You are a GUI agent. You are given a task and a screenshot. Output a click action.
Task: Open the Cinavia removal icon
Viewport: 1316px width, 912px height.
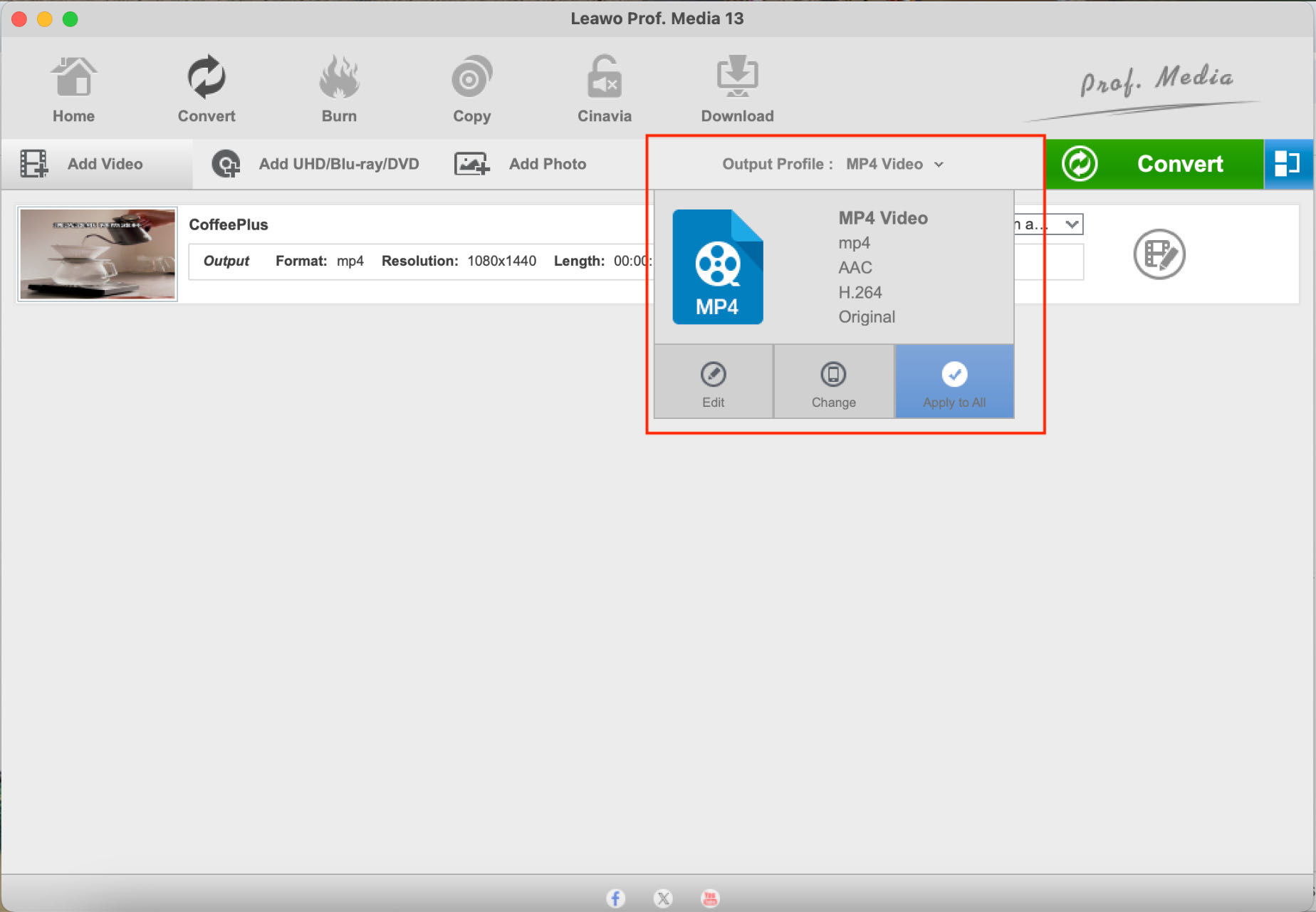pyautogui.click(x=604, y=77)
